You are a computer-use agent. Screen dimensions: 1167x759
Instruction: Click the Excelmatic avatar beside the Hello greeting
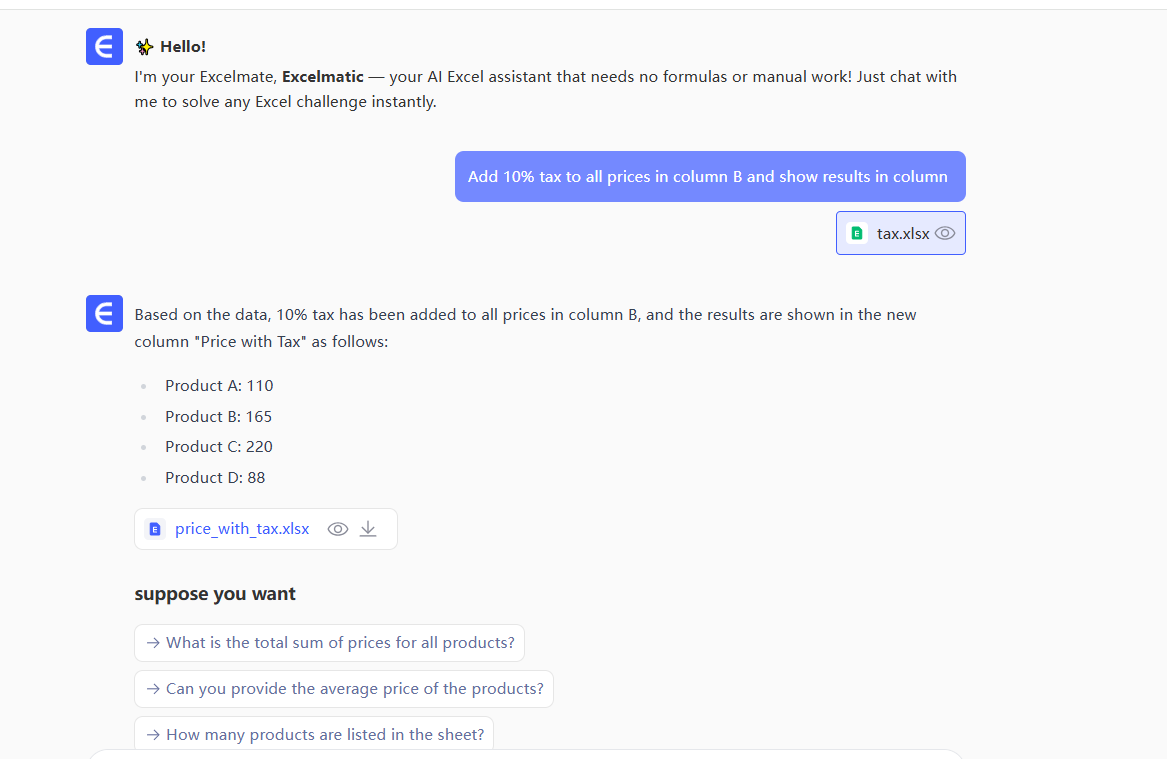(x=104, y=47)
